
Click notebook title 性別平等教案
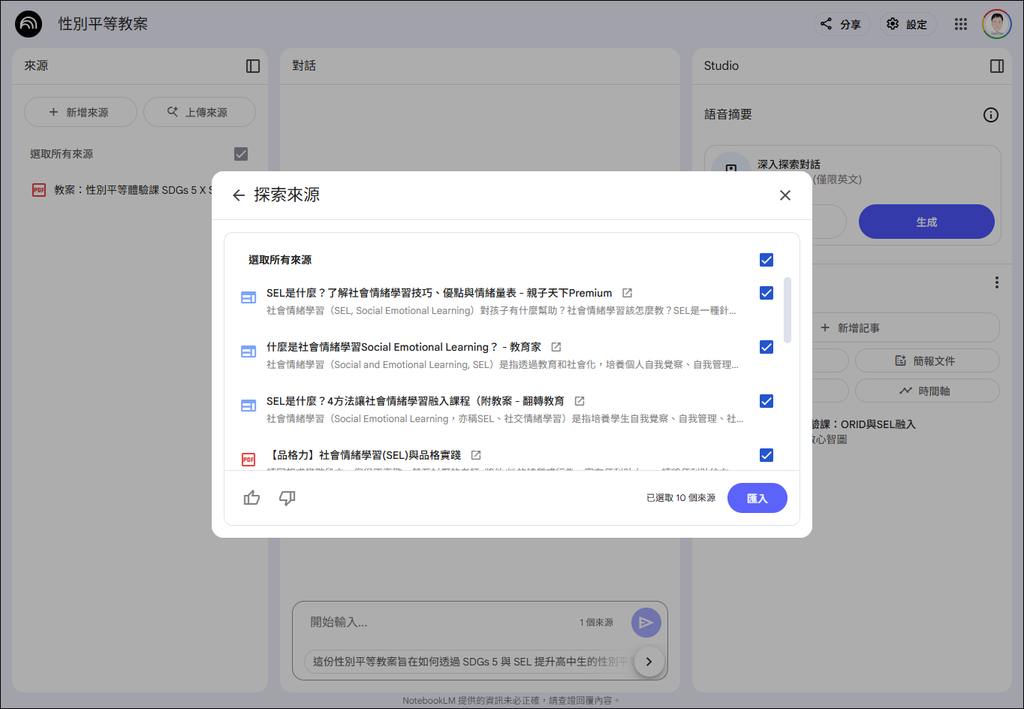(x=103, y=24)
